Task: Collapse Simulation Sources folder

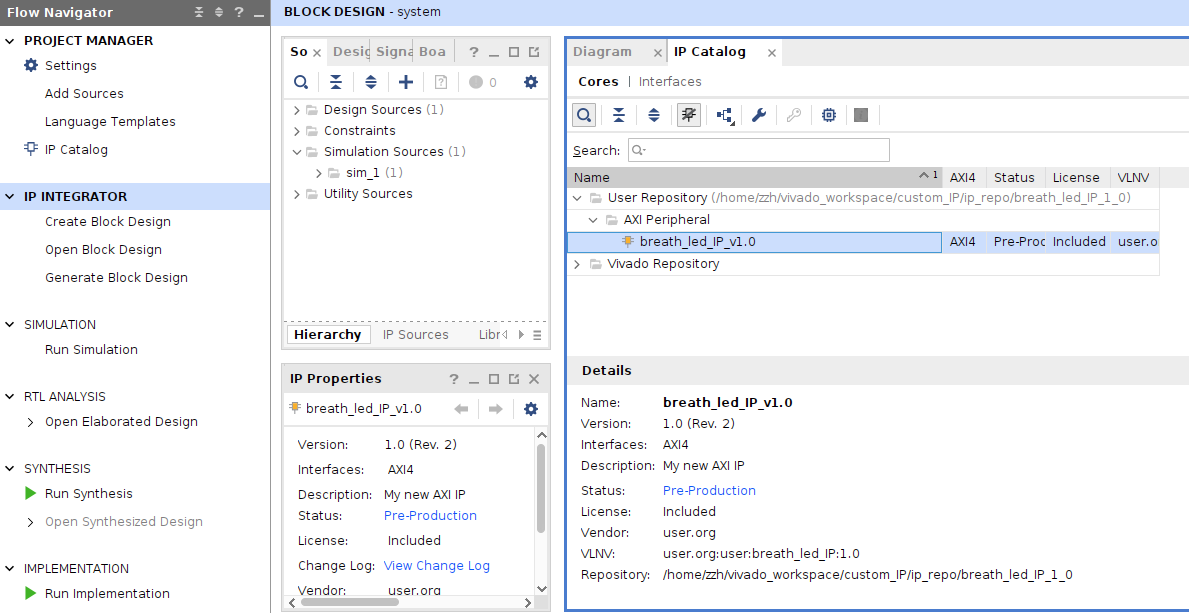Action: [x=297, y=152]
